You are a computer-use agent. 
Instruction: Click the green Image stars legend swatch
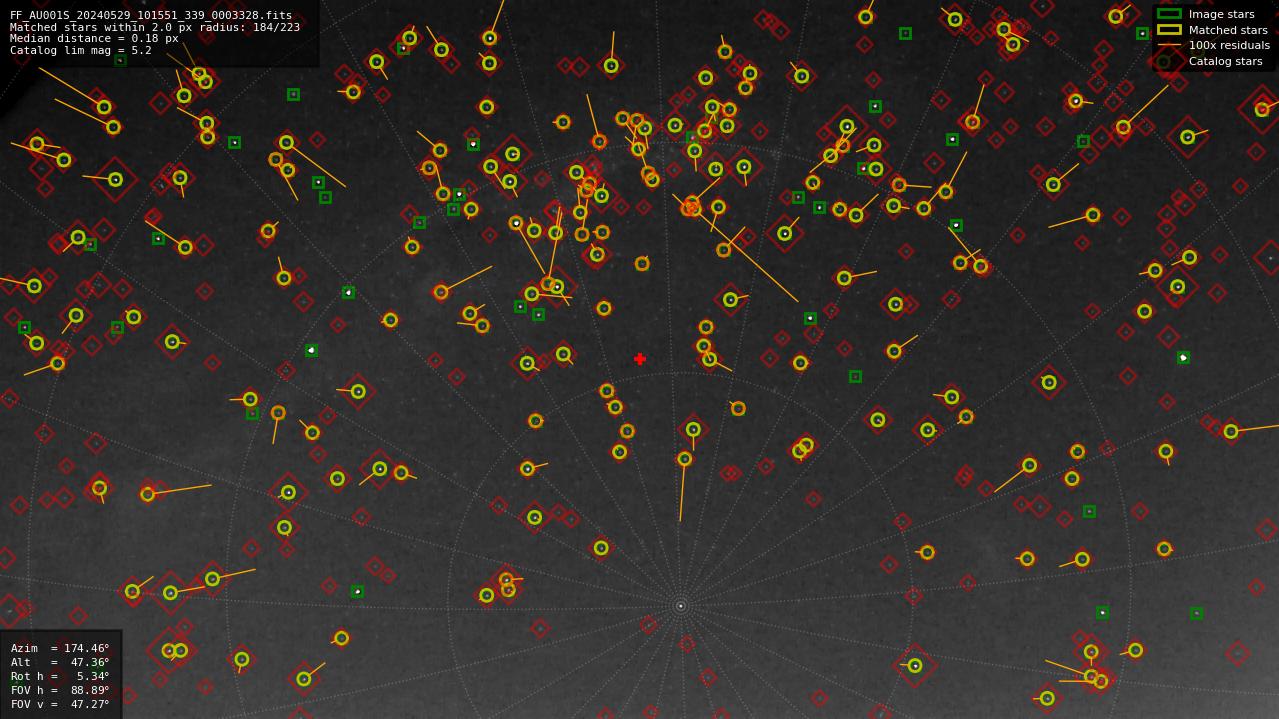pyautogui.click(x=1169, y=14)
